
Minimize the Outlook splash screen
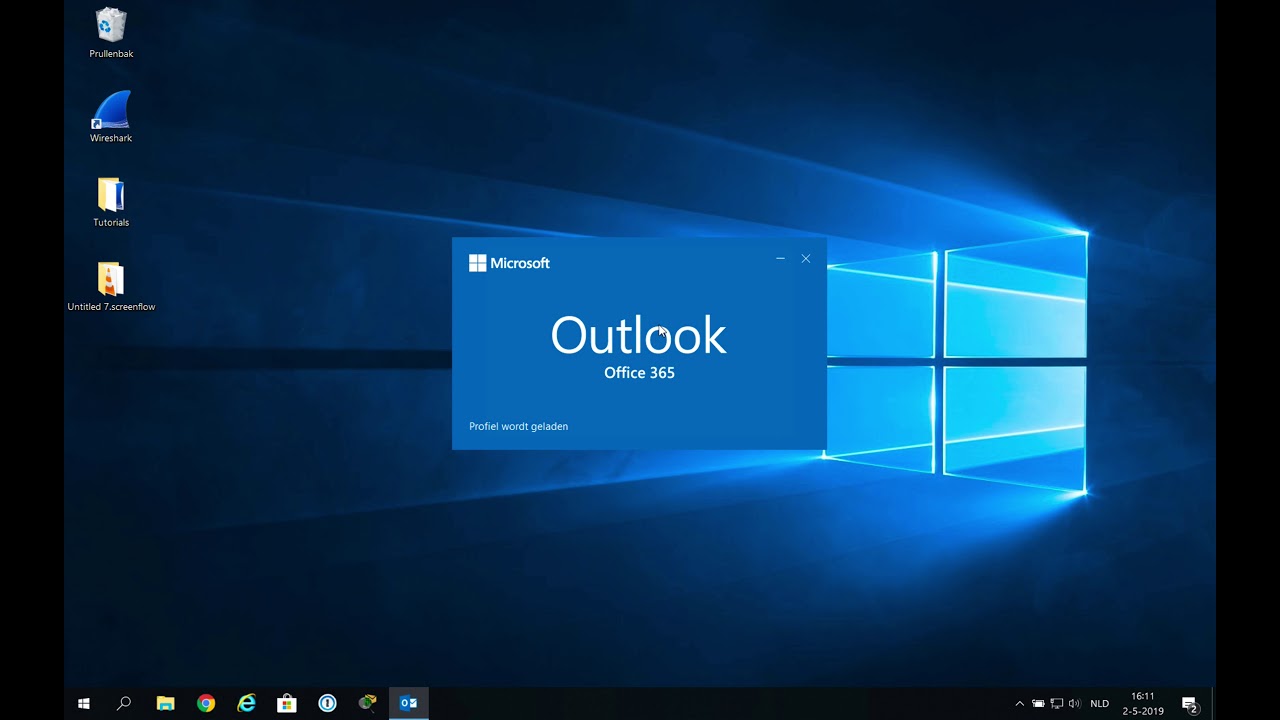[x=780, y=259]
